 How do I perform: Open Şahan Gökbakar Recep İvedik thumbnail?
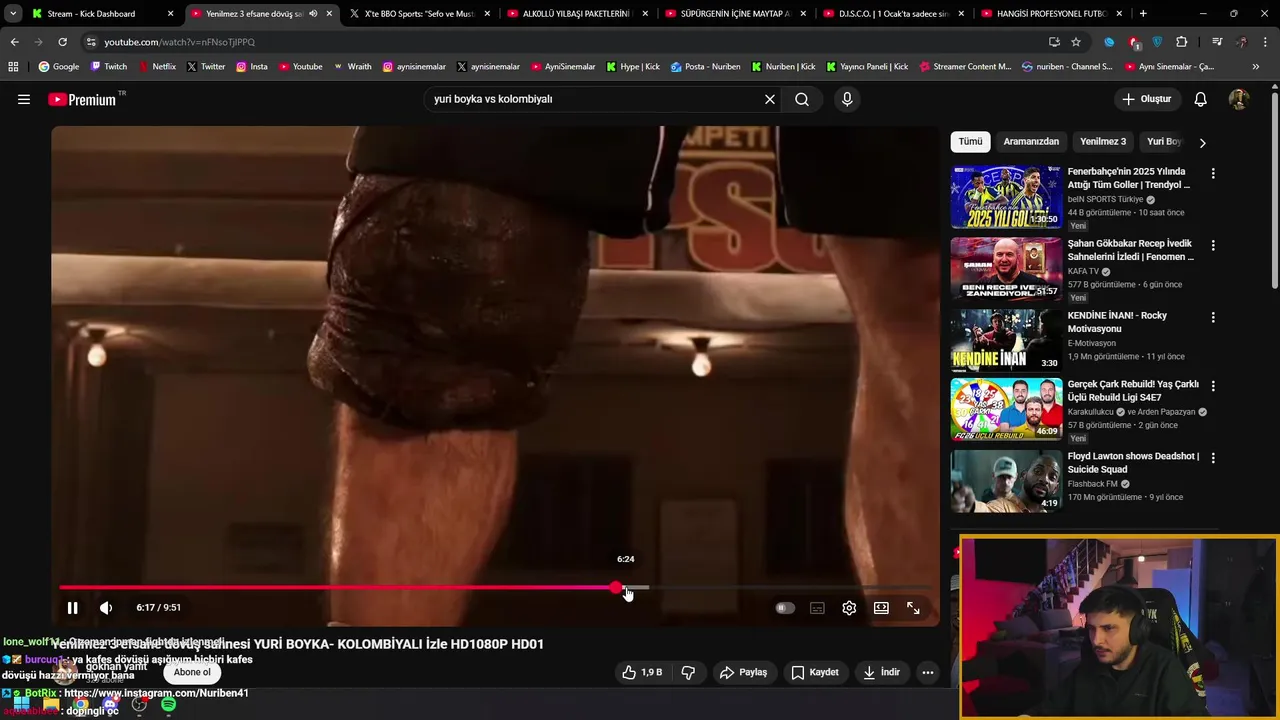pos(1006,268)
